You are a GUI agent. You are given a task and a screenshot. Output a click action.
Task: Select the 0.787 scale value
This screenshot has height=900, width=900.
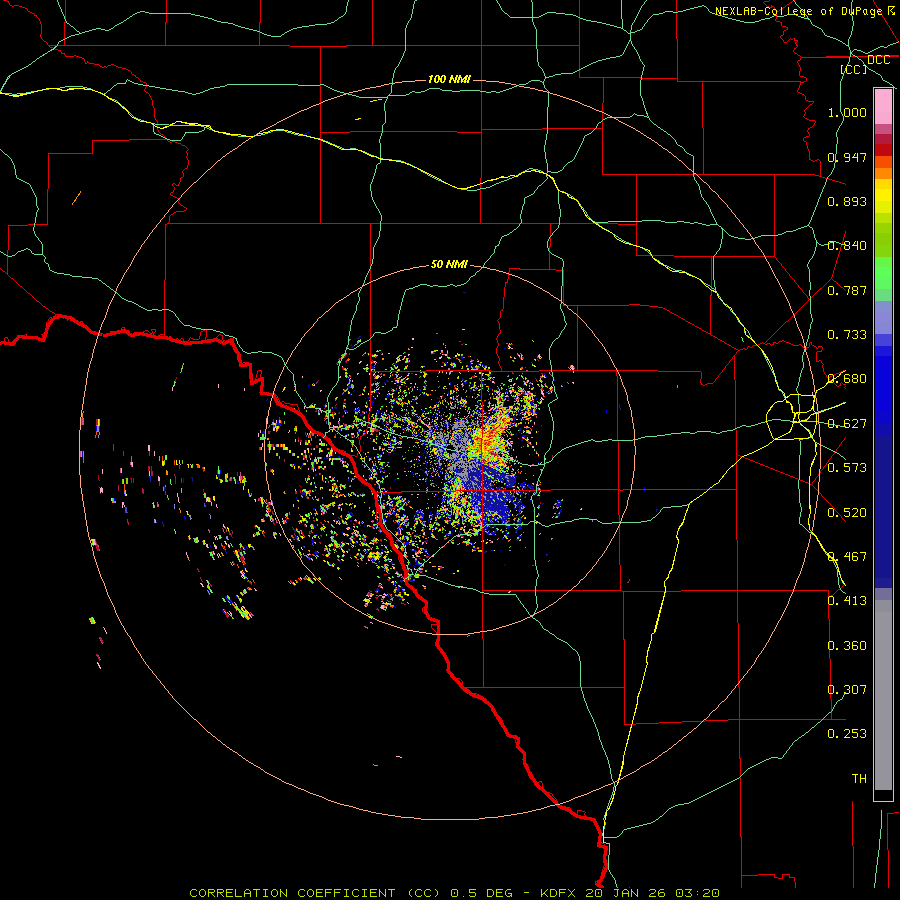tap(847, 290)
